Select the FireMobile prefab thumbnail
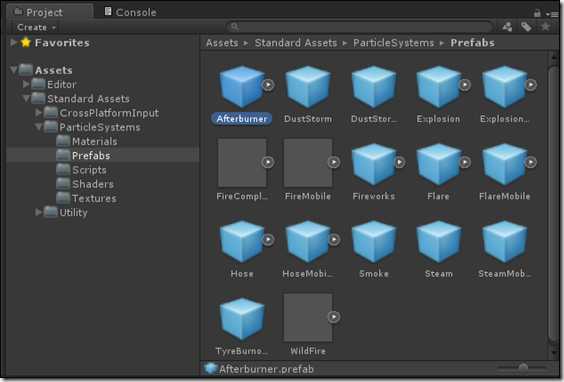This screenshot has height=382, width=564. 308,163
